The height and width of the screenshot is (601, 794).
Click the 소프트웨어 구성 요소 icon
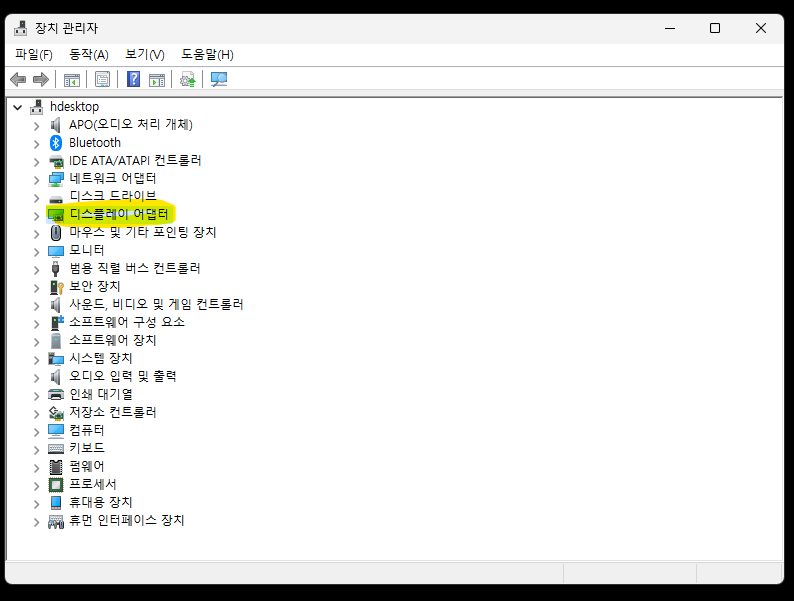57,323
